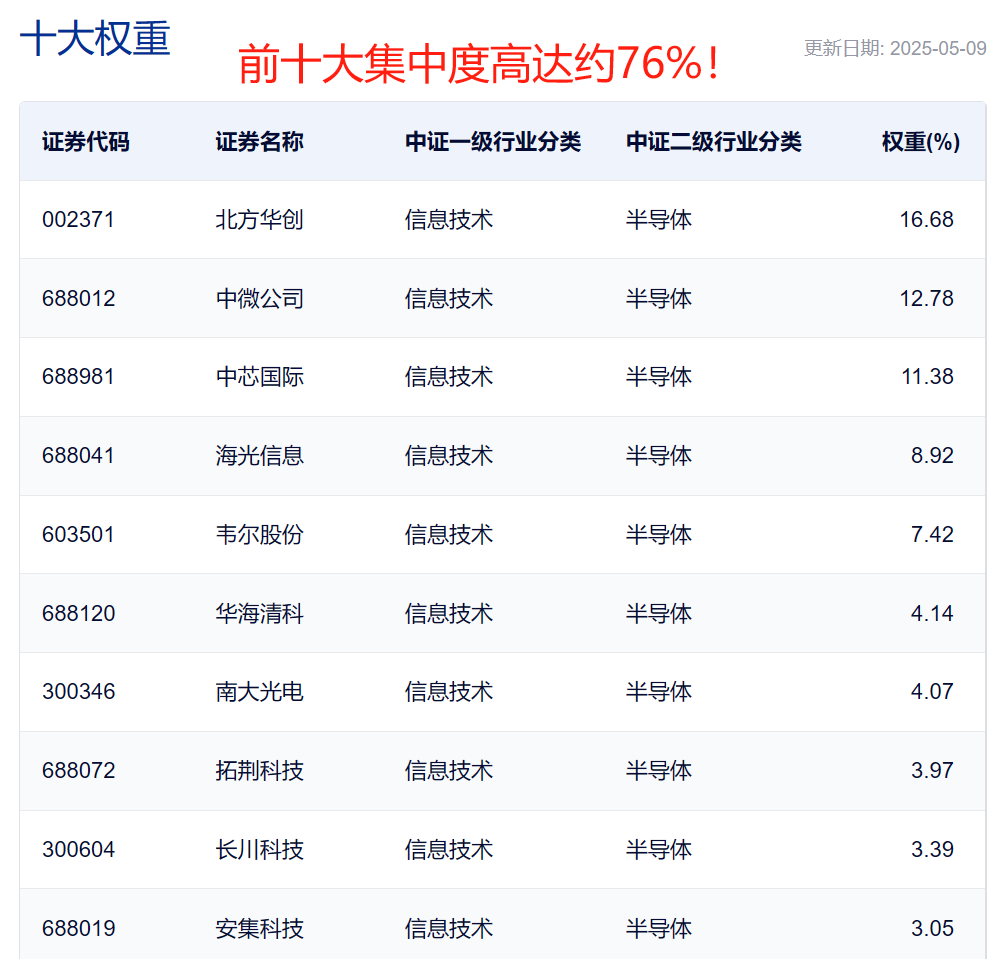The width and height of the screenshot is (989, 959).
Task: Open 拓荆科技 stock details
Action: tap(257, 770)
